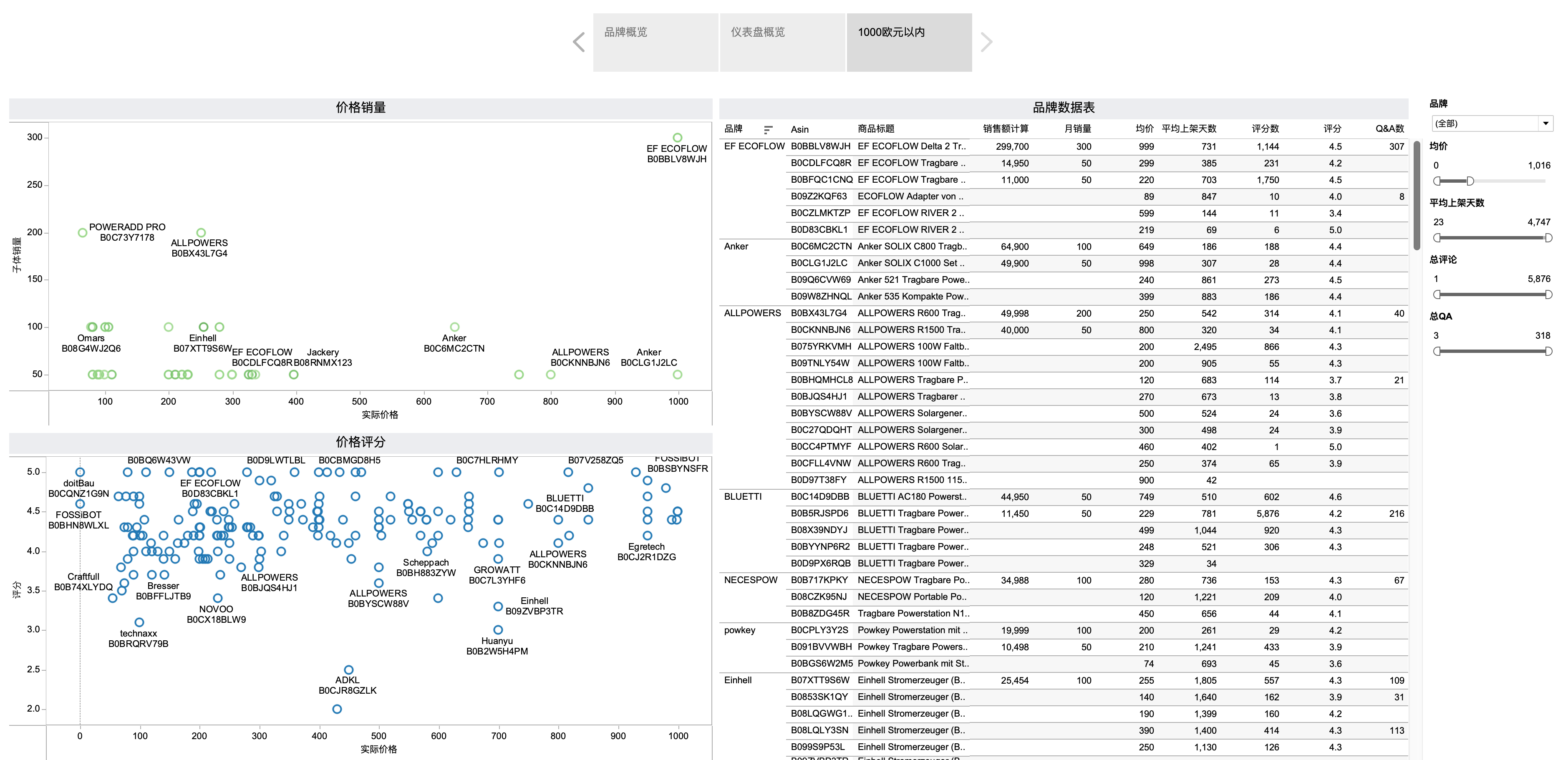Select the Anker brand row header
Image resolution: width=1568 pixels, height=760 pixels.
(736, 247)
